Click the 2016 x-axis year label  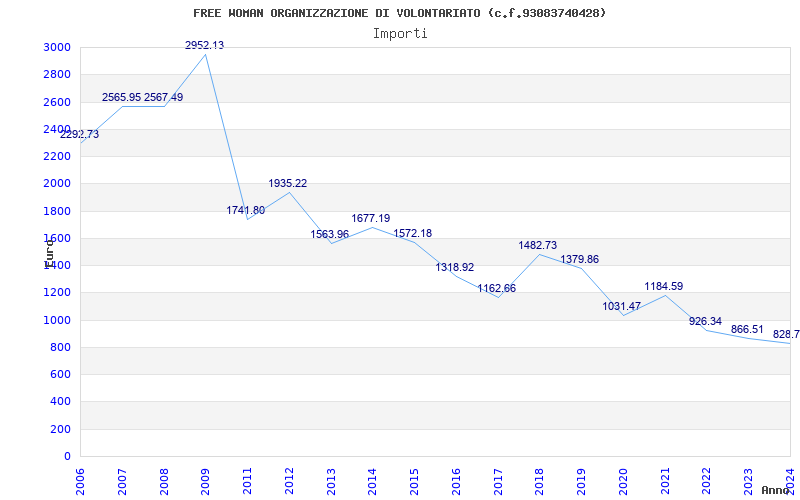tap(456, 482)
